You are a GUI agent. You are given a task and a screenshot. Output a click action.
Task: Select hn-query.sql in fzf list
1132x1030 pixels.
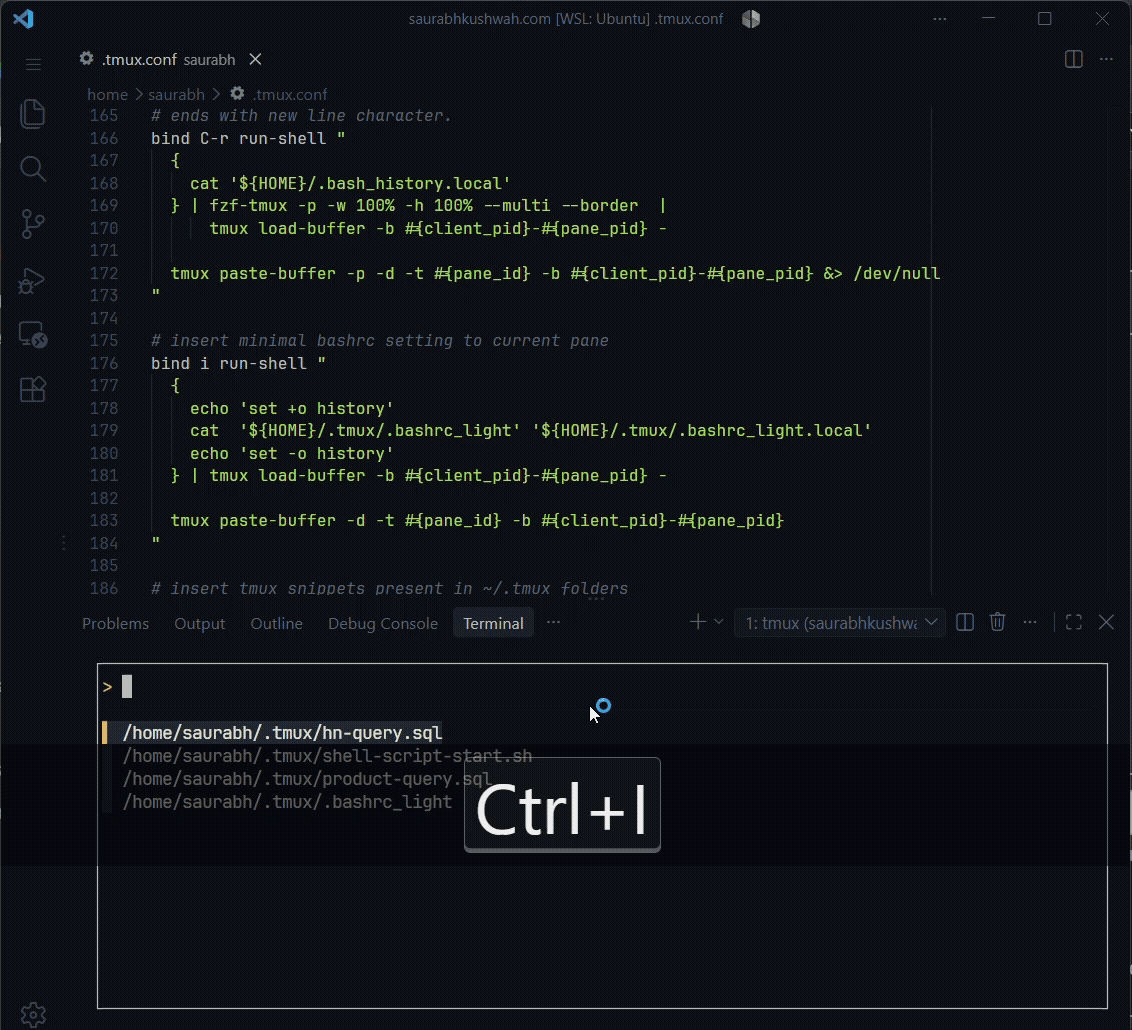282,733
